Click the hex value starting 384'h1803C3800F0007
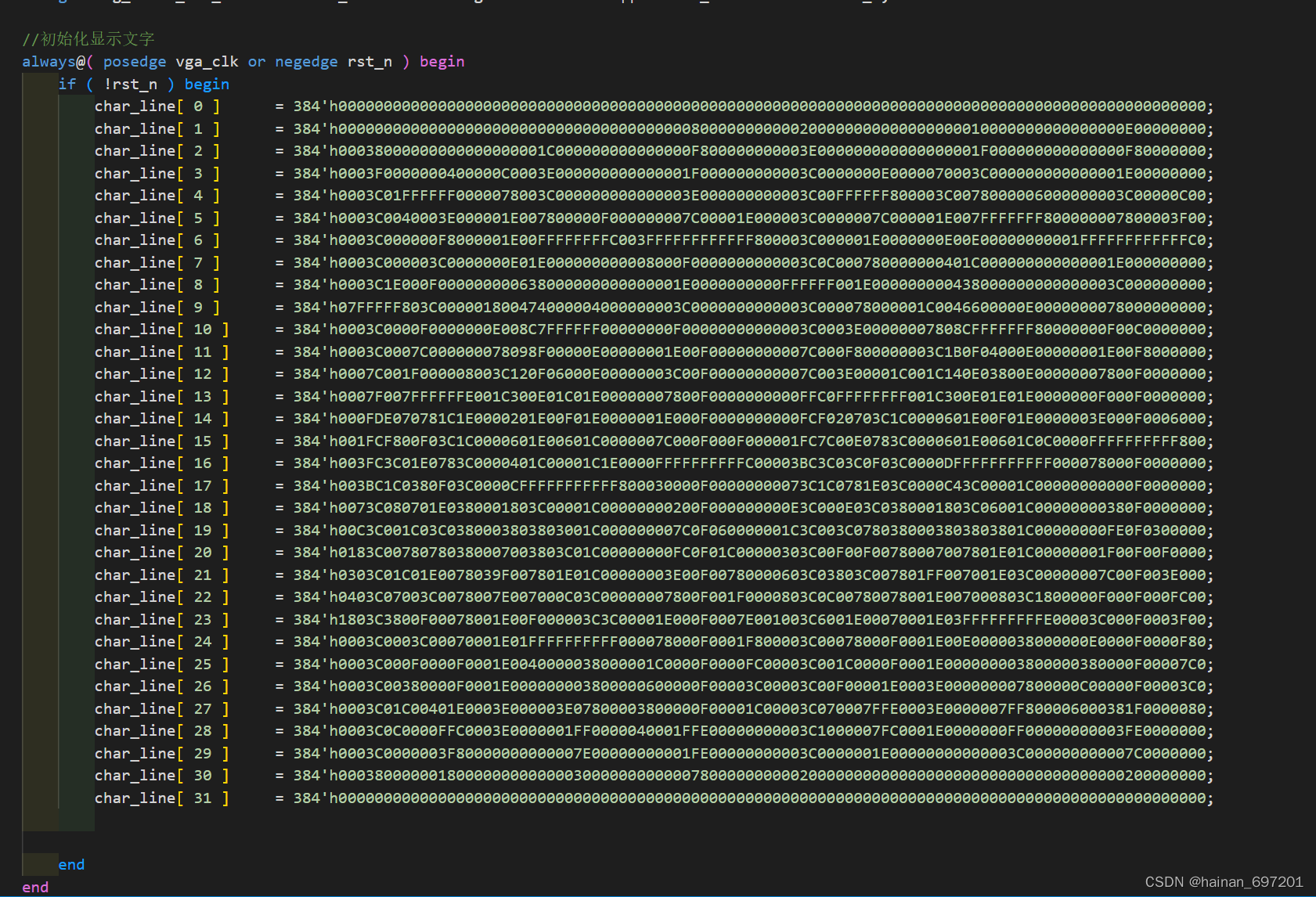 (x=750, y=619)
